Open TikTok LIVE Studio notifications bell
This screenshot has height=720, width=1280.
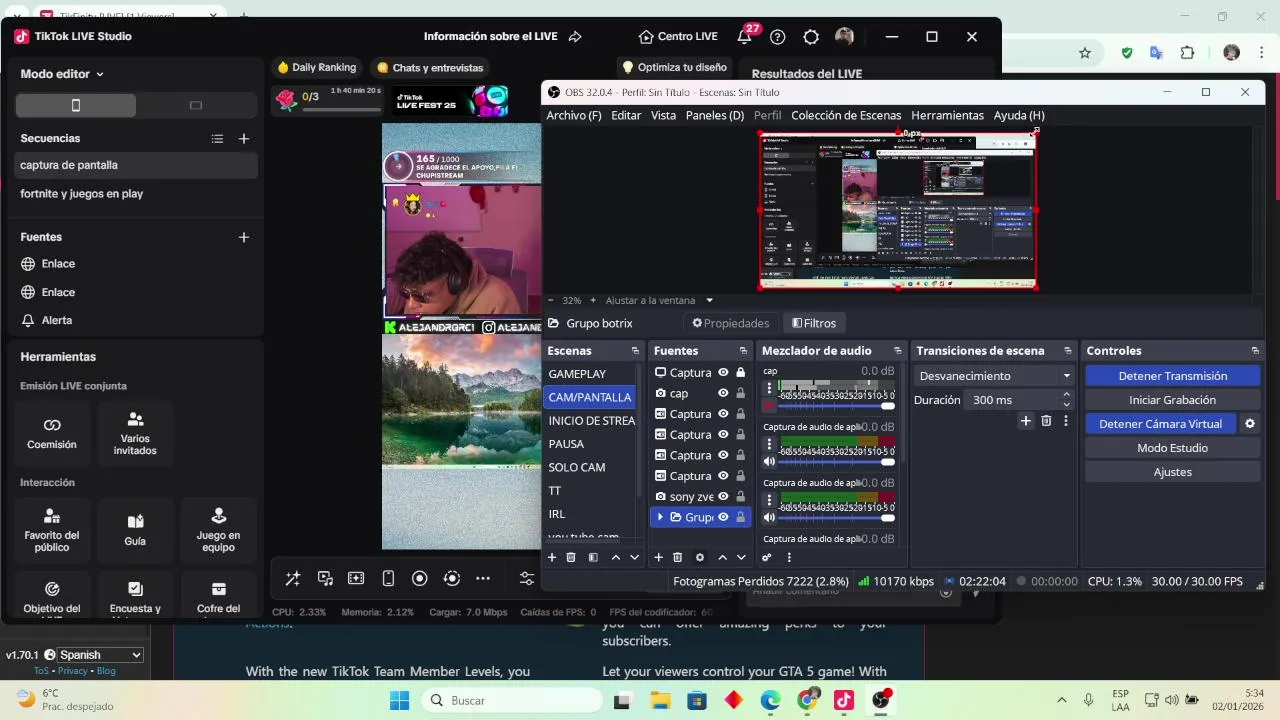pos(744,36)
